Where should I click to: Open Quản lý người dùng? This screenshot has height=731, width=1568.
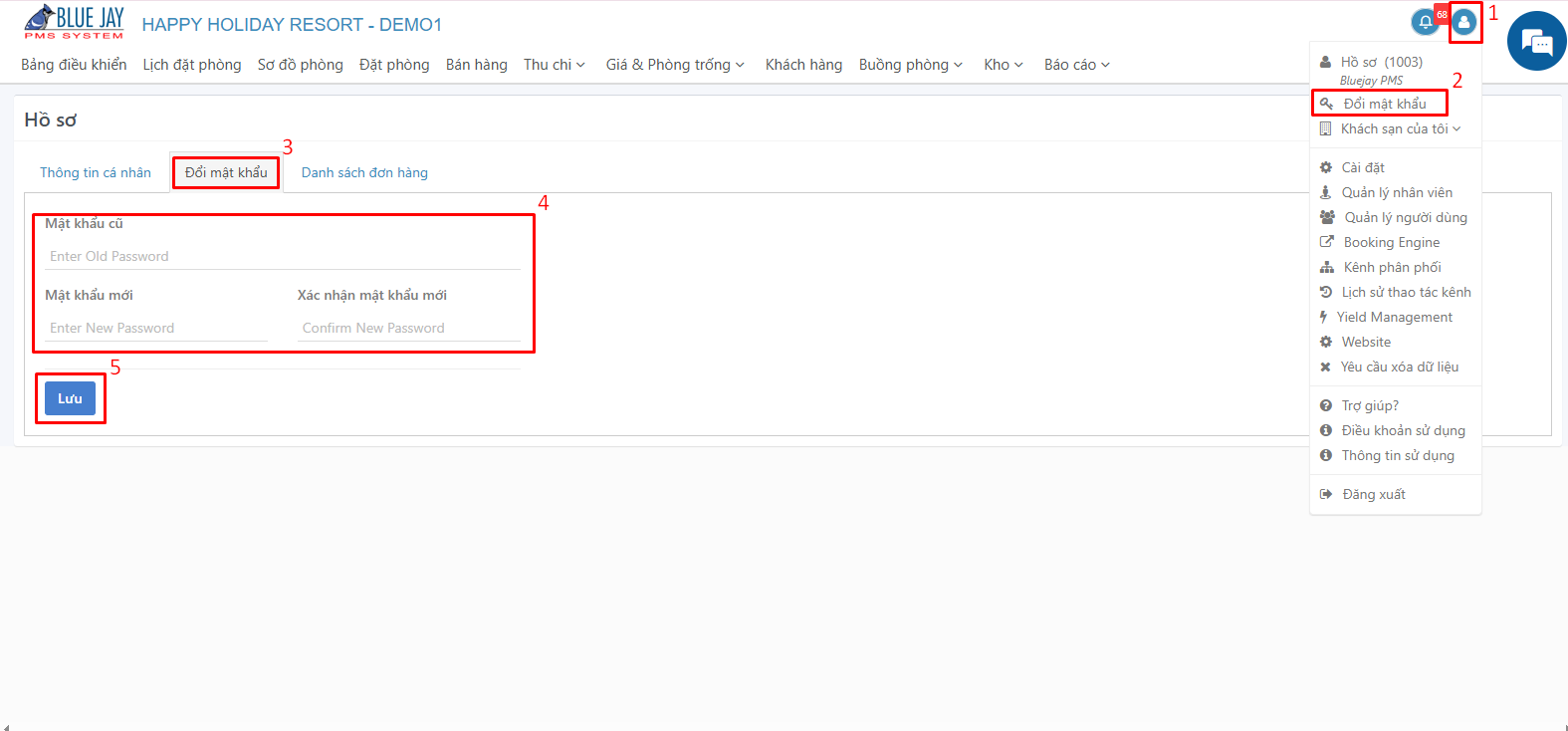click(x=1406, y=217)
